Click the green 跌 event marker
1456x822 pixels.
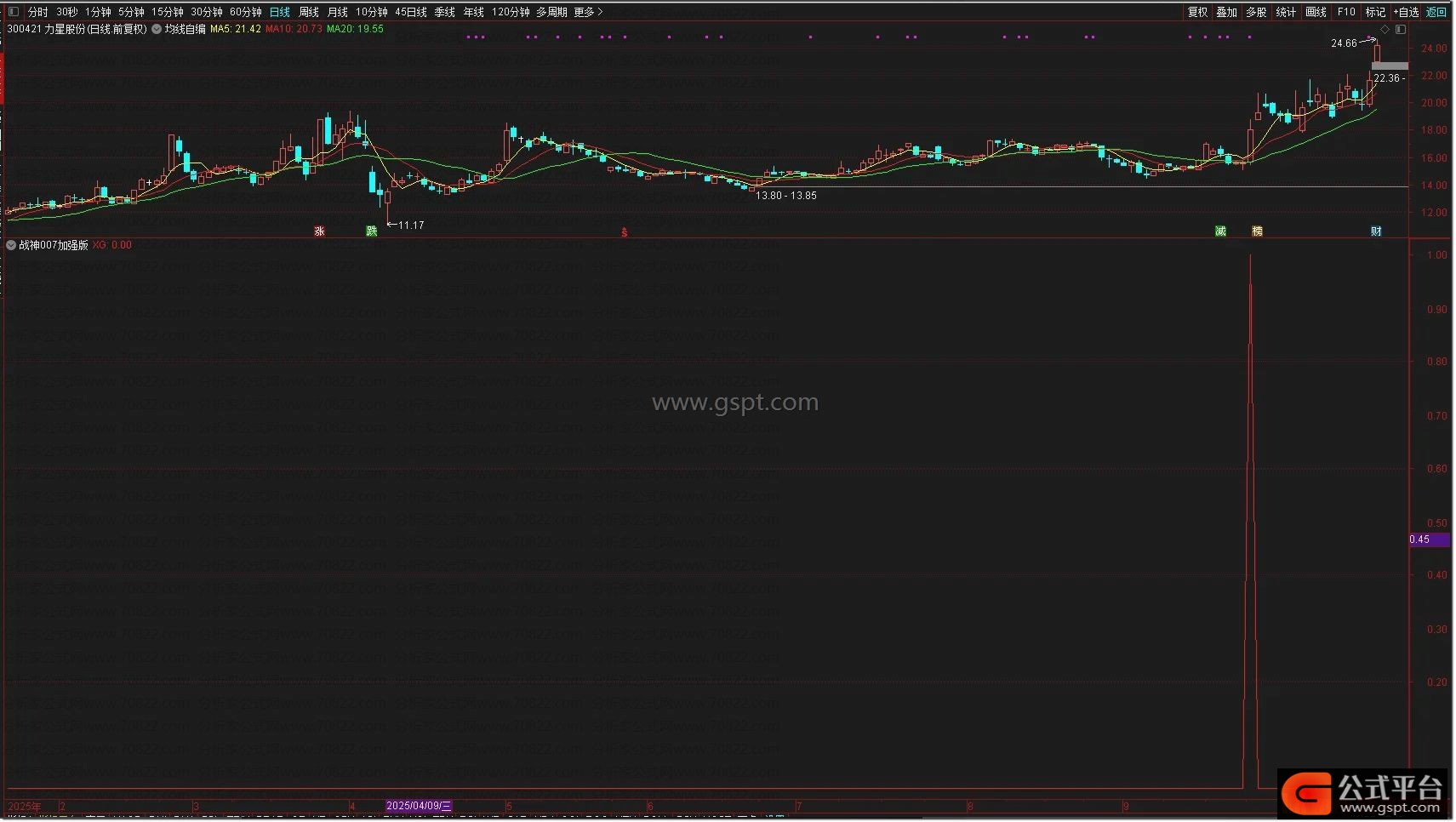tap(371, 231)
